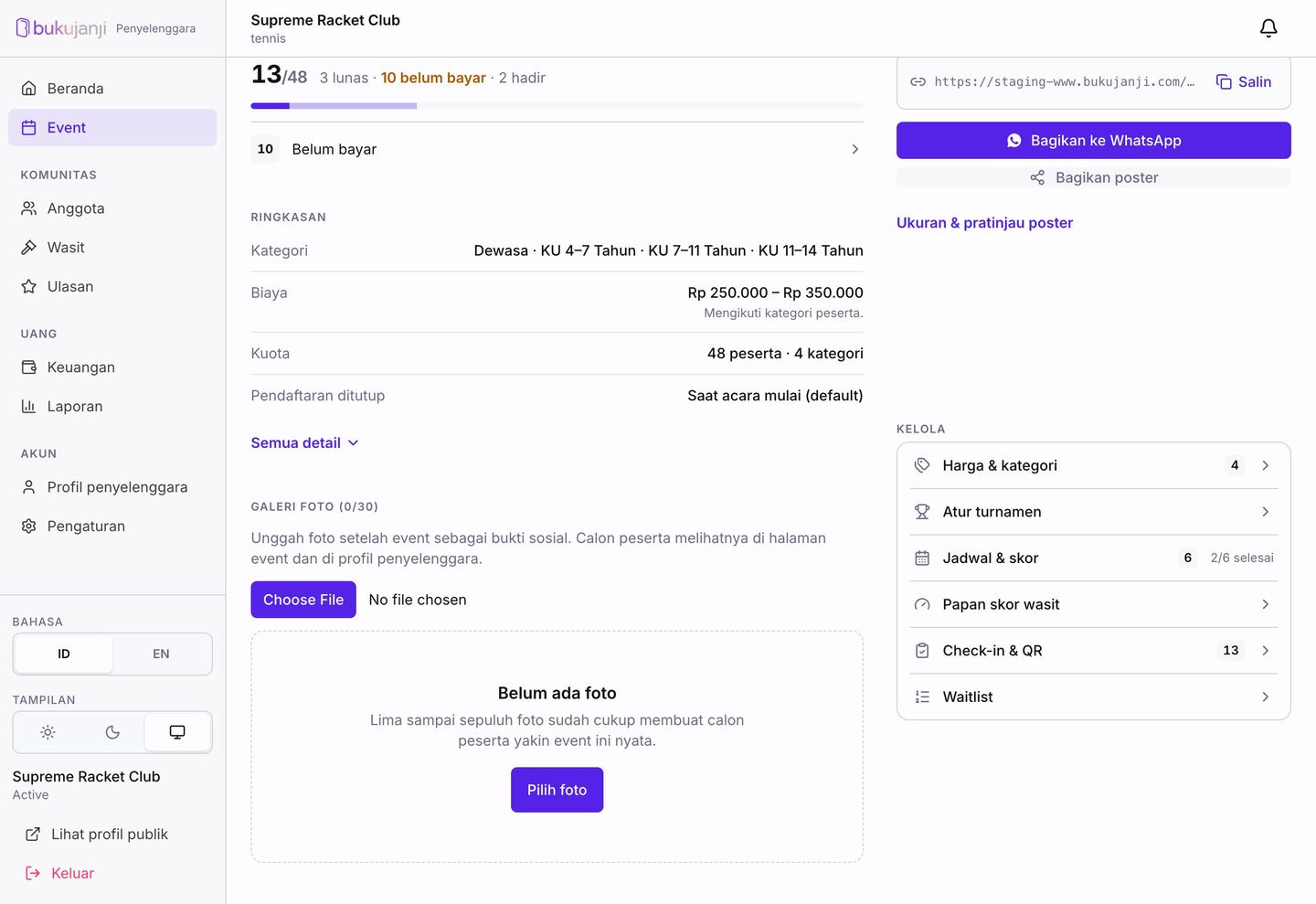Image resolution: width=1316 pixels, height=904 pixels.
Task: Switch language to ID
Action: pos(64,654)
